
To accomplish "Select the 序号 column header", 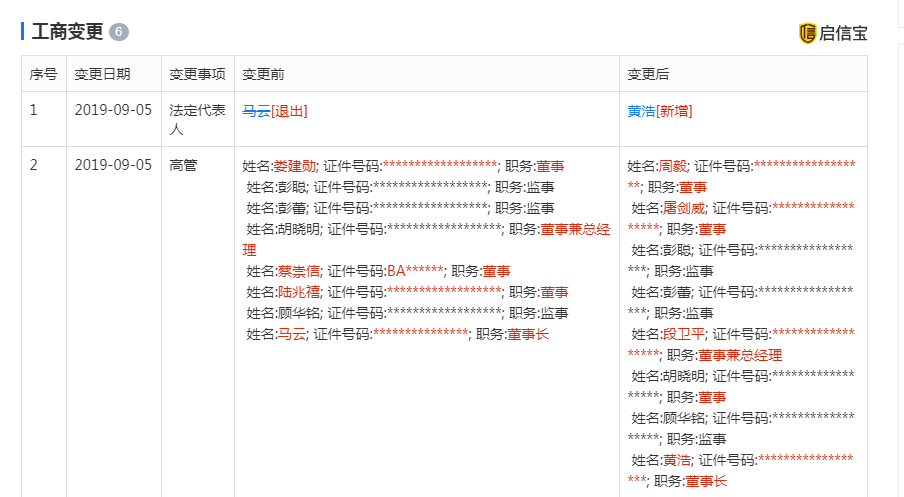I will coord(43,74).
